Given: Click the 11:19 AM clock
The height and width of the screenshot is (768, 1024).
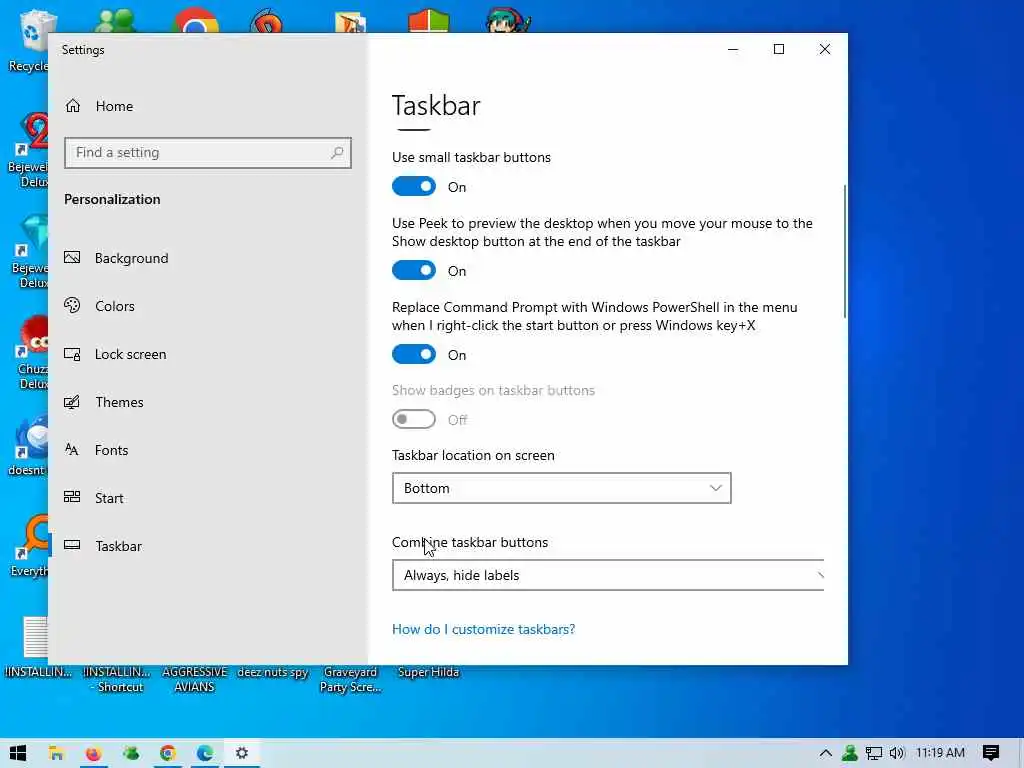Looking at the screenshot, I should pyautogui.click(x=940, y=753).
